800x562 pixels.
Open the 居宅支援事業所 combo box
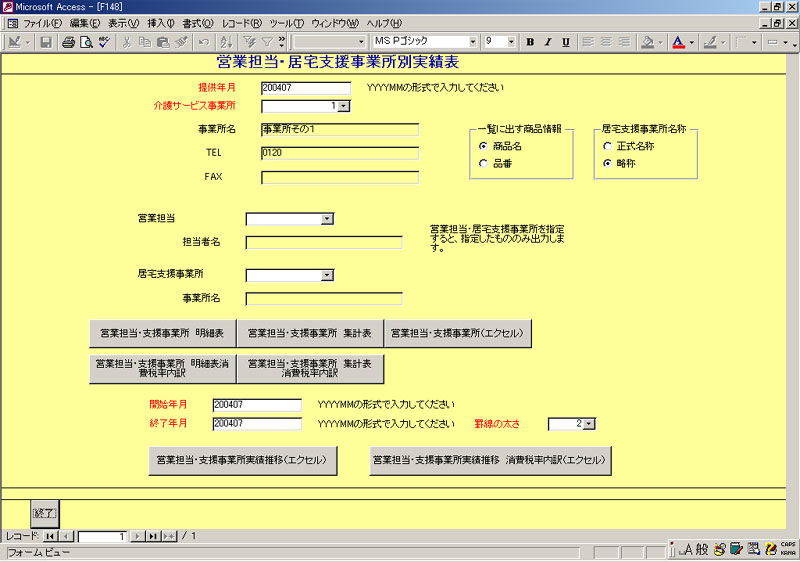point(327,275)
